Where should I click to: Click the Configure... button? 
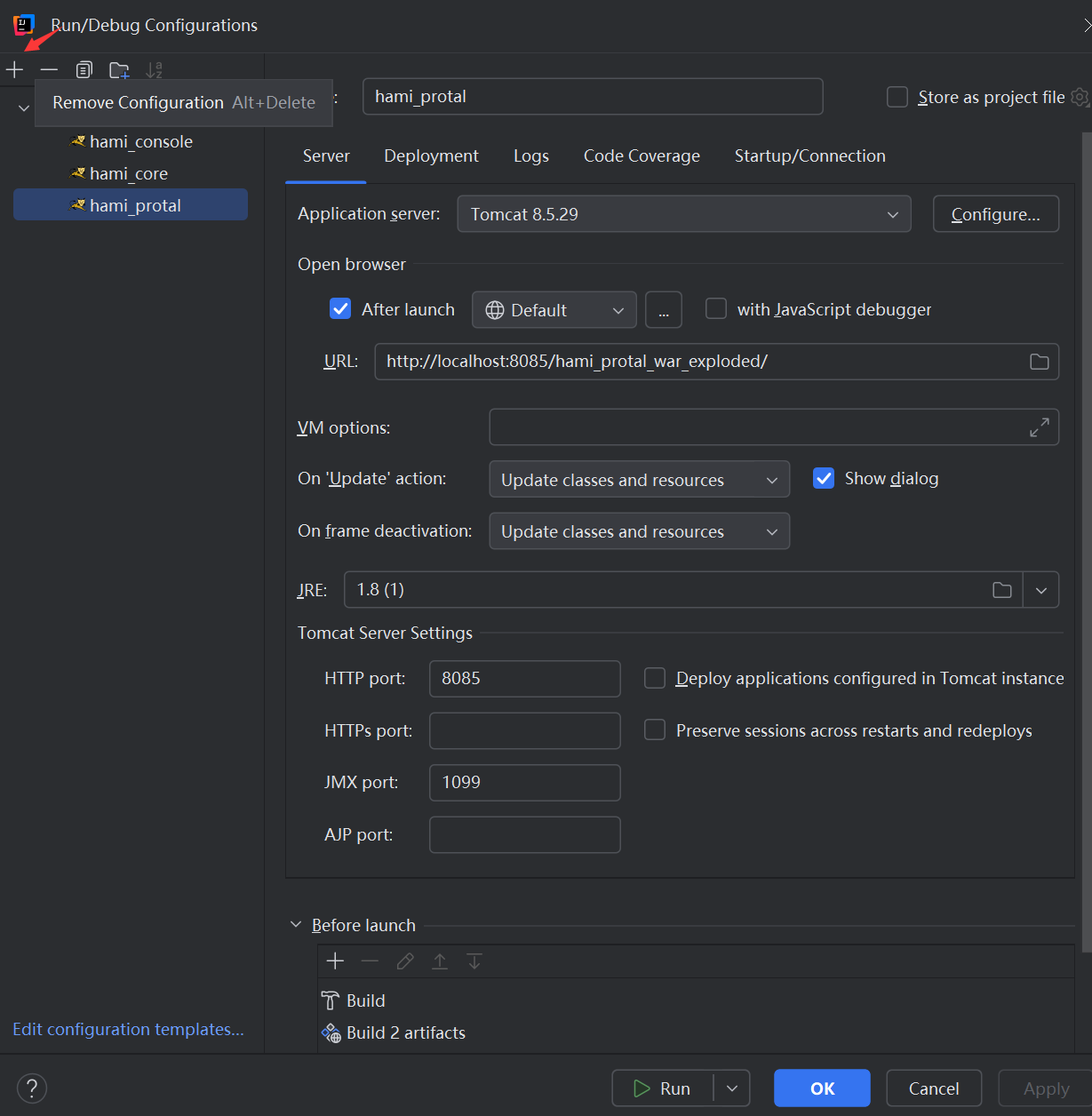(996, 214)
